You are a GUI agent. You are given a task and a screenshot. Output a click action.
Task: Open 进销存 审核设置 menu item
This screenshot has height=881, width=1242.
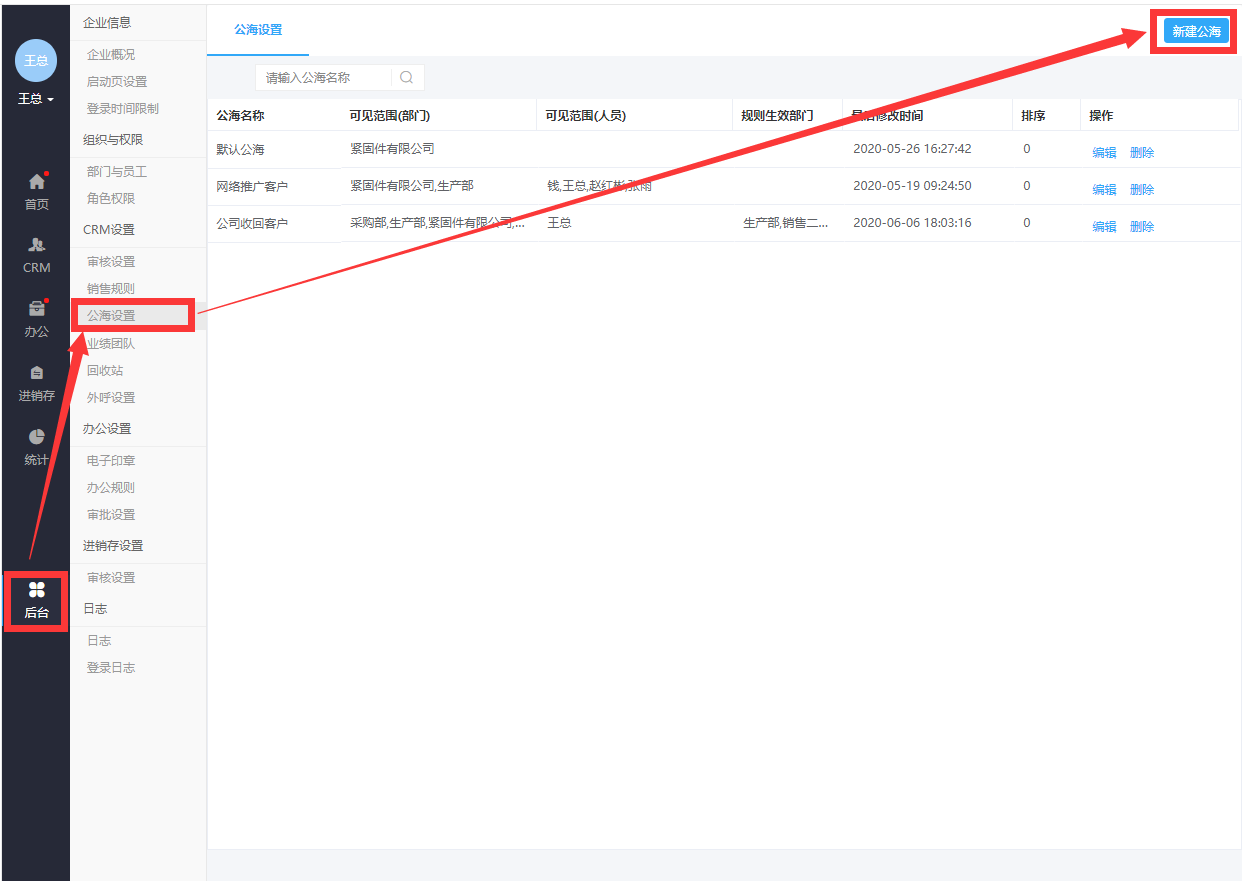[x=111, y=577]
